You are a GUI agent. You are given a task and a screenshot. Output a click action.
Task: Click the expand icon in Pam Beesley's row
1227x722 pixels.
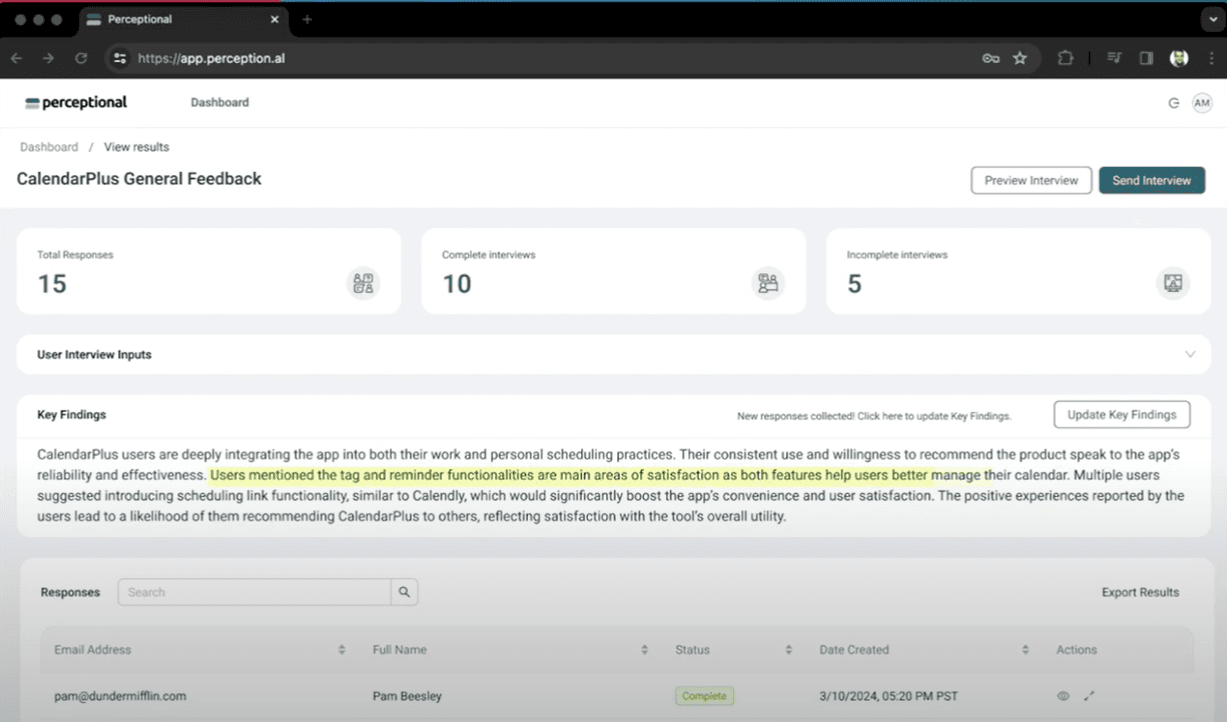click(x=1089, y=696)
